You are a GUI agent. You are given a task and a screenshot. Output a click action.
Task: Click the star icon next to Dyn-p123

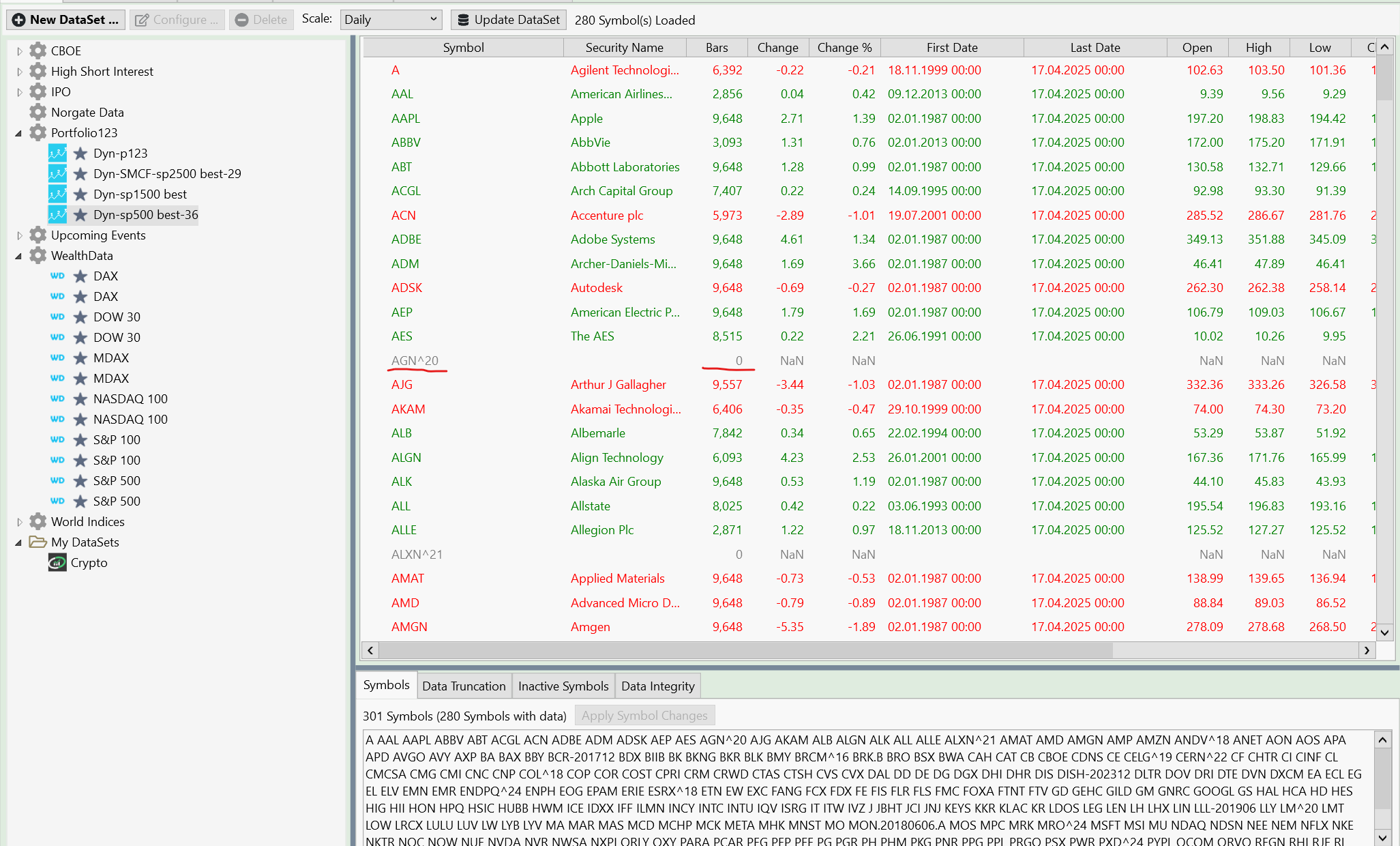coord(80,154)
